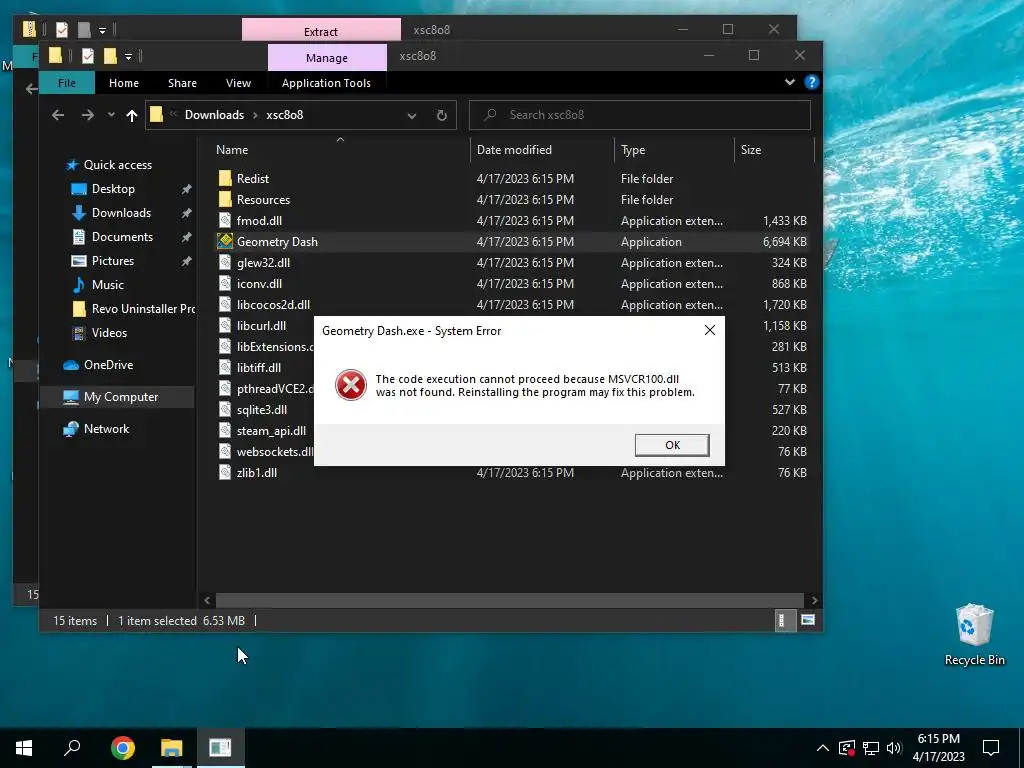Select the libcurl.dll file
The image size is (1024, 768).
click(x=261, y=325)
